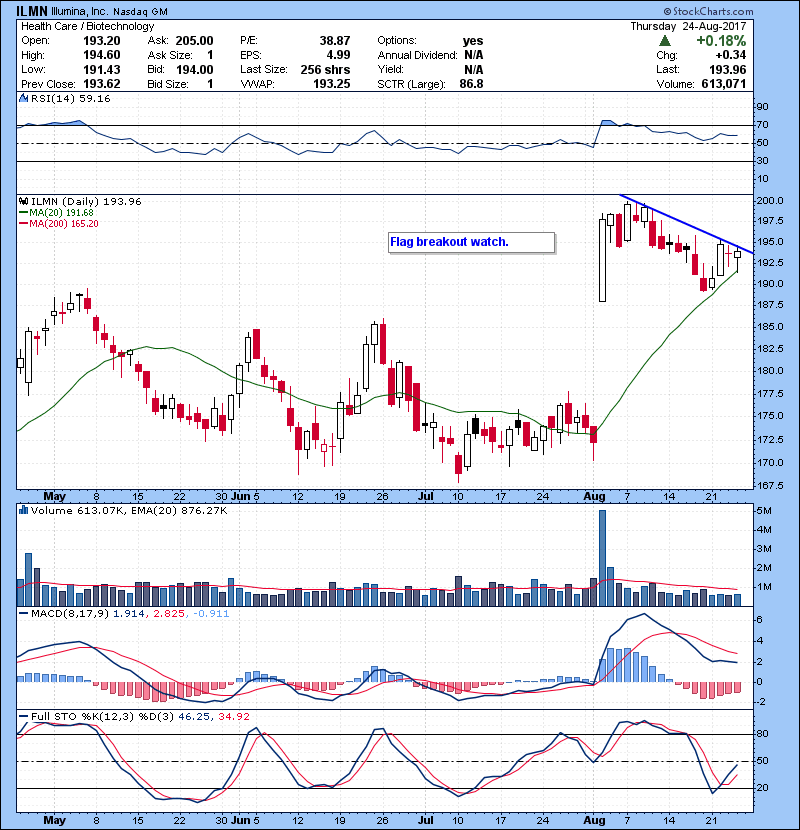Click the Last Size '256 shrs' value
Viewport: 800px width, 830px height.
point(325,69)
